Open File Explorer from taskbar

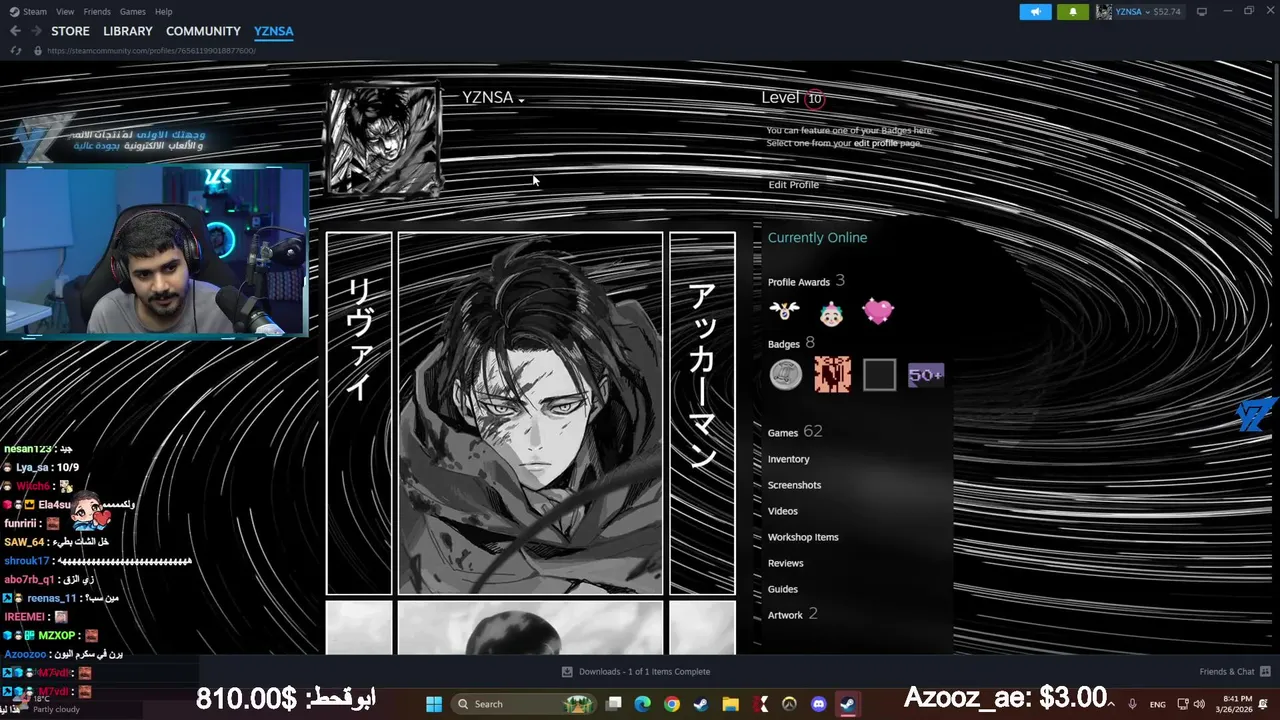pos(731,704)
